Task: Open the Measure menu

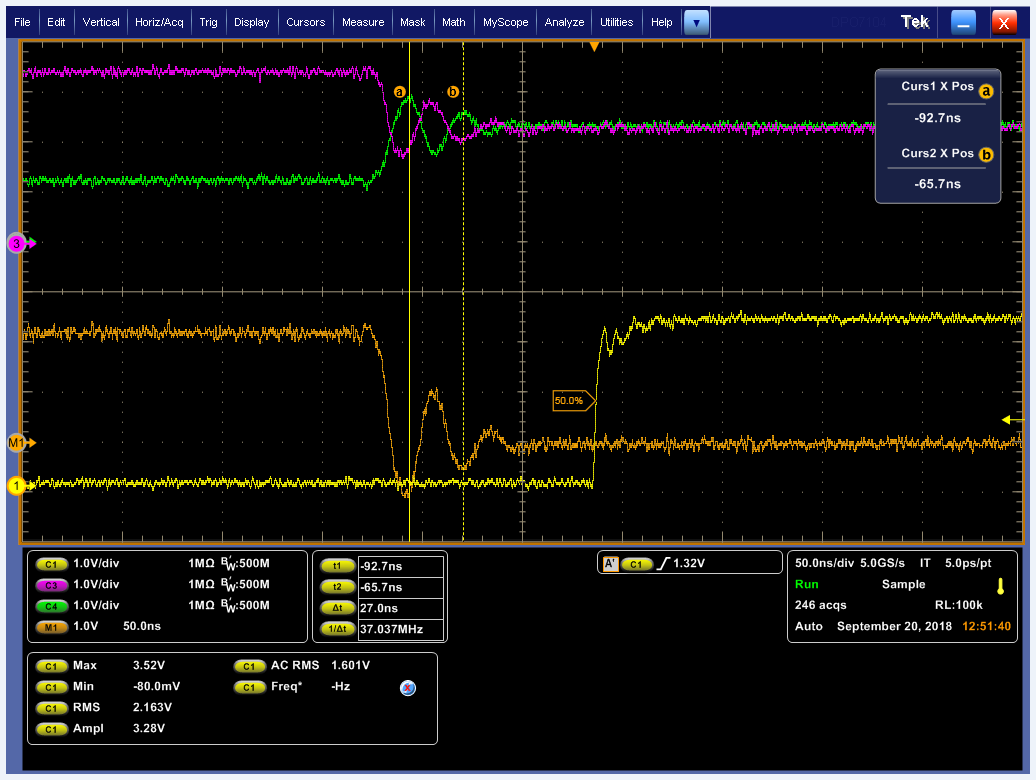Action: 363,22
